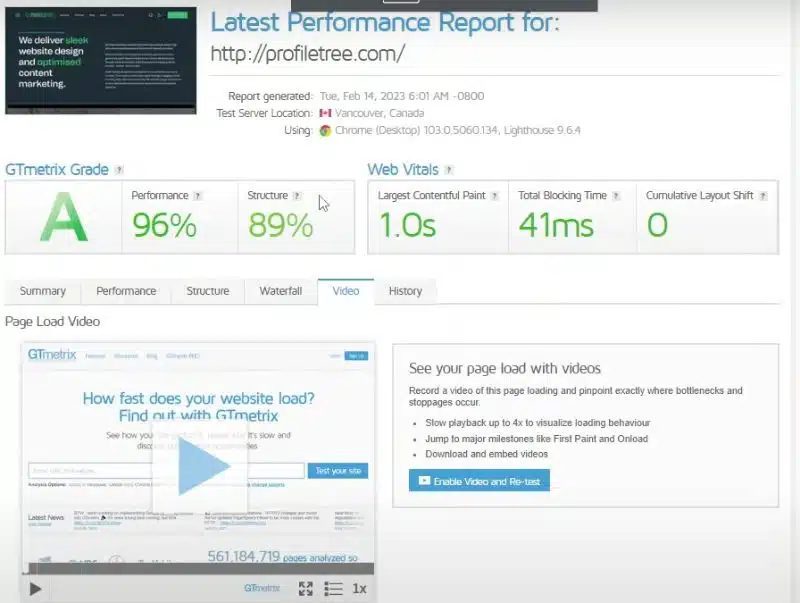Image resolution: width=800 pixels, height=603 pixels.
Task: Click the See your page load with videos heading
Action: (505, 368)
